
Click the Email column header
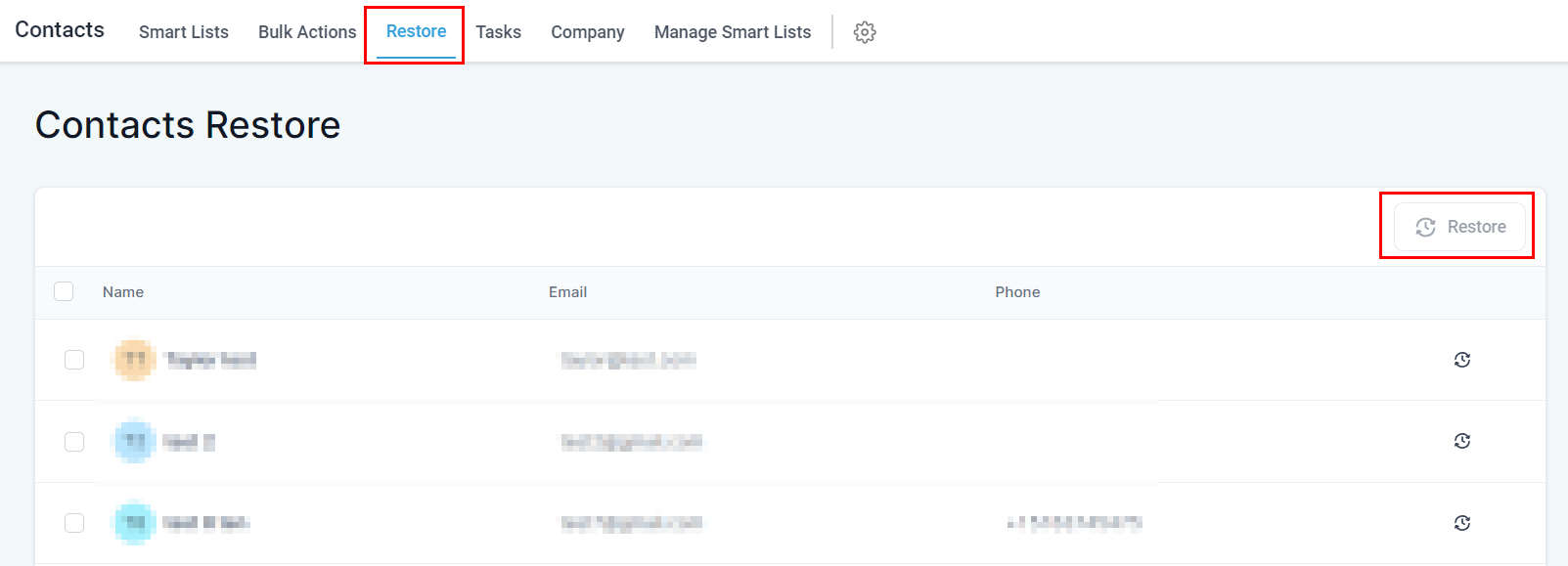click(x=567, y=292)
